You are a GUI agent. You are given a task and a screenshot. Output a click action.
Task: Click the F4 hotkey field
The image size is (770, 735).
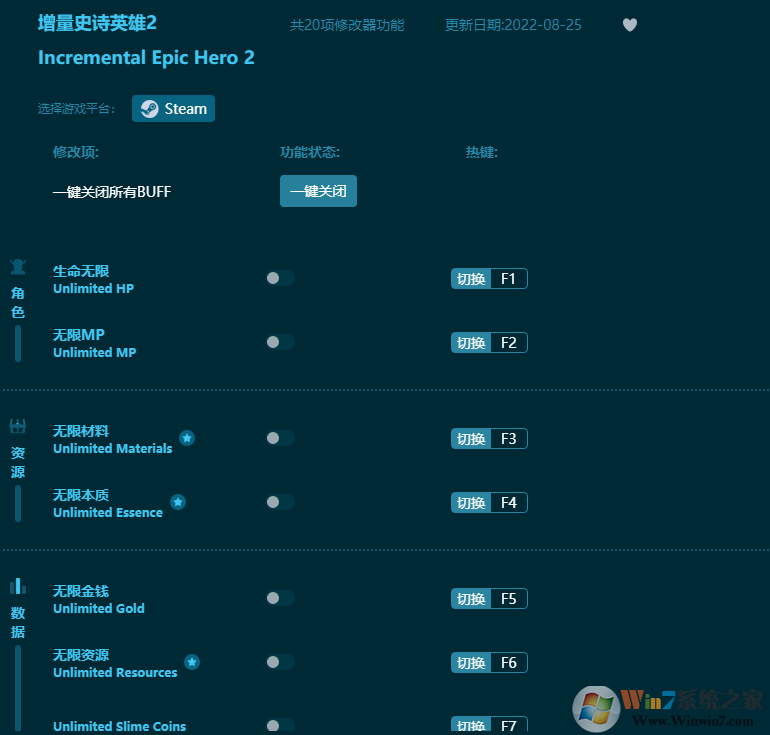tap(509, 503)
